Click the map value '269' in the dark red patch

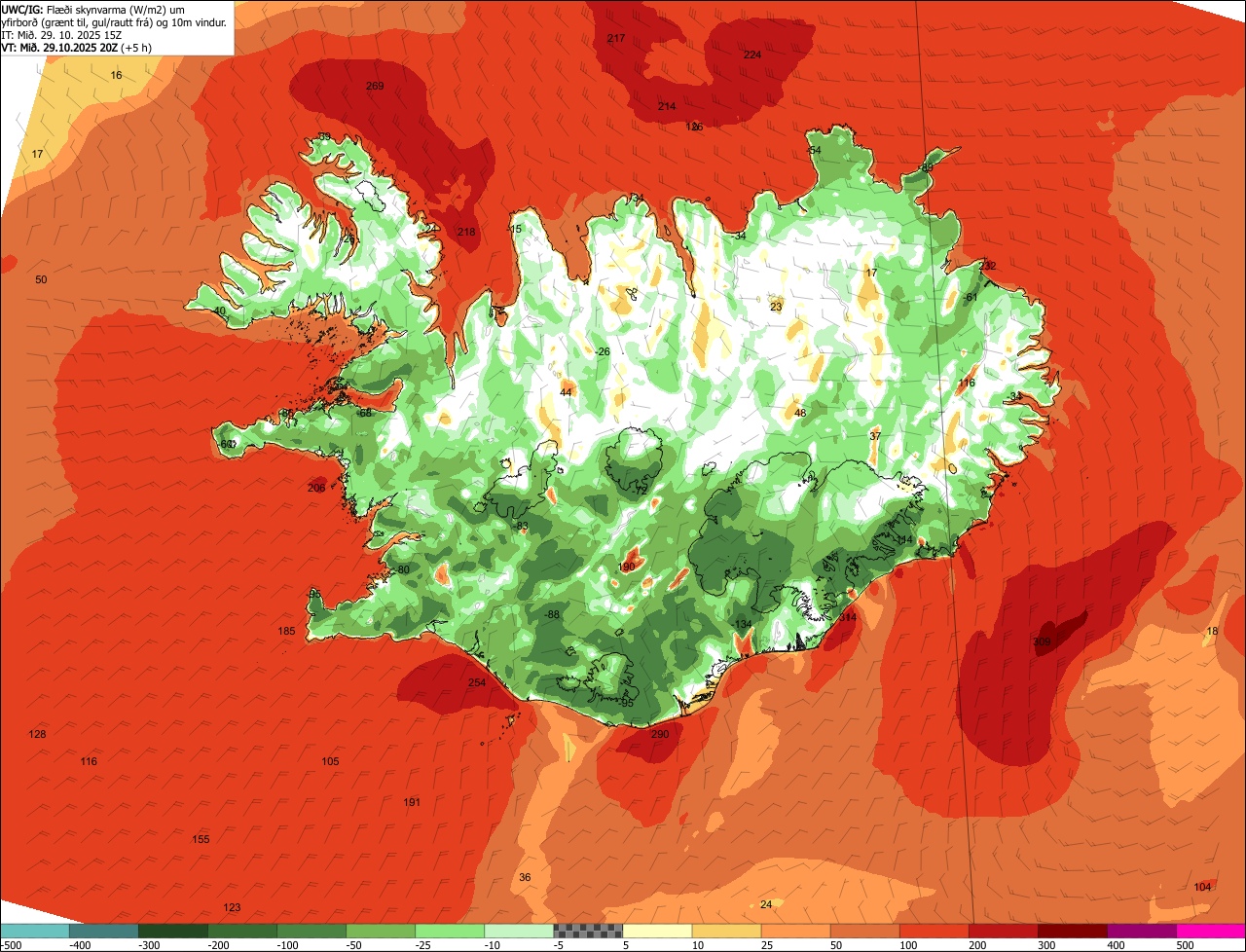(x=375, y=86)
